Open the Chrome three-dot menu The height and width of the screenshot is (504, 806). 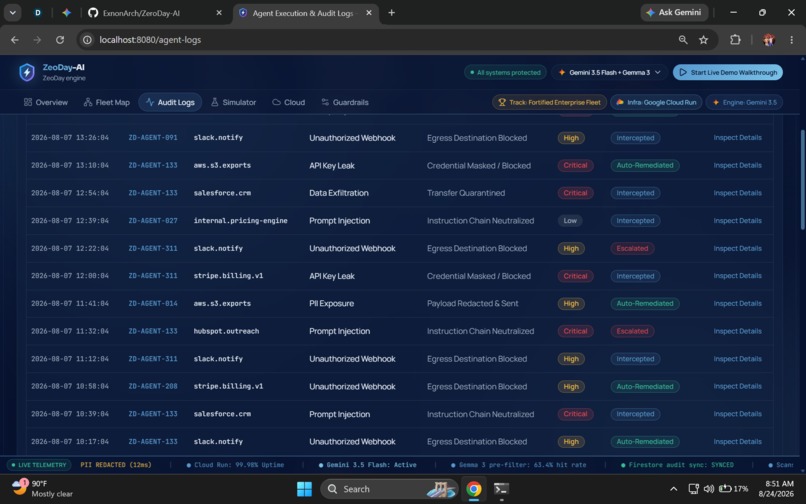792,40
